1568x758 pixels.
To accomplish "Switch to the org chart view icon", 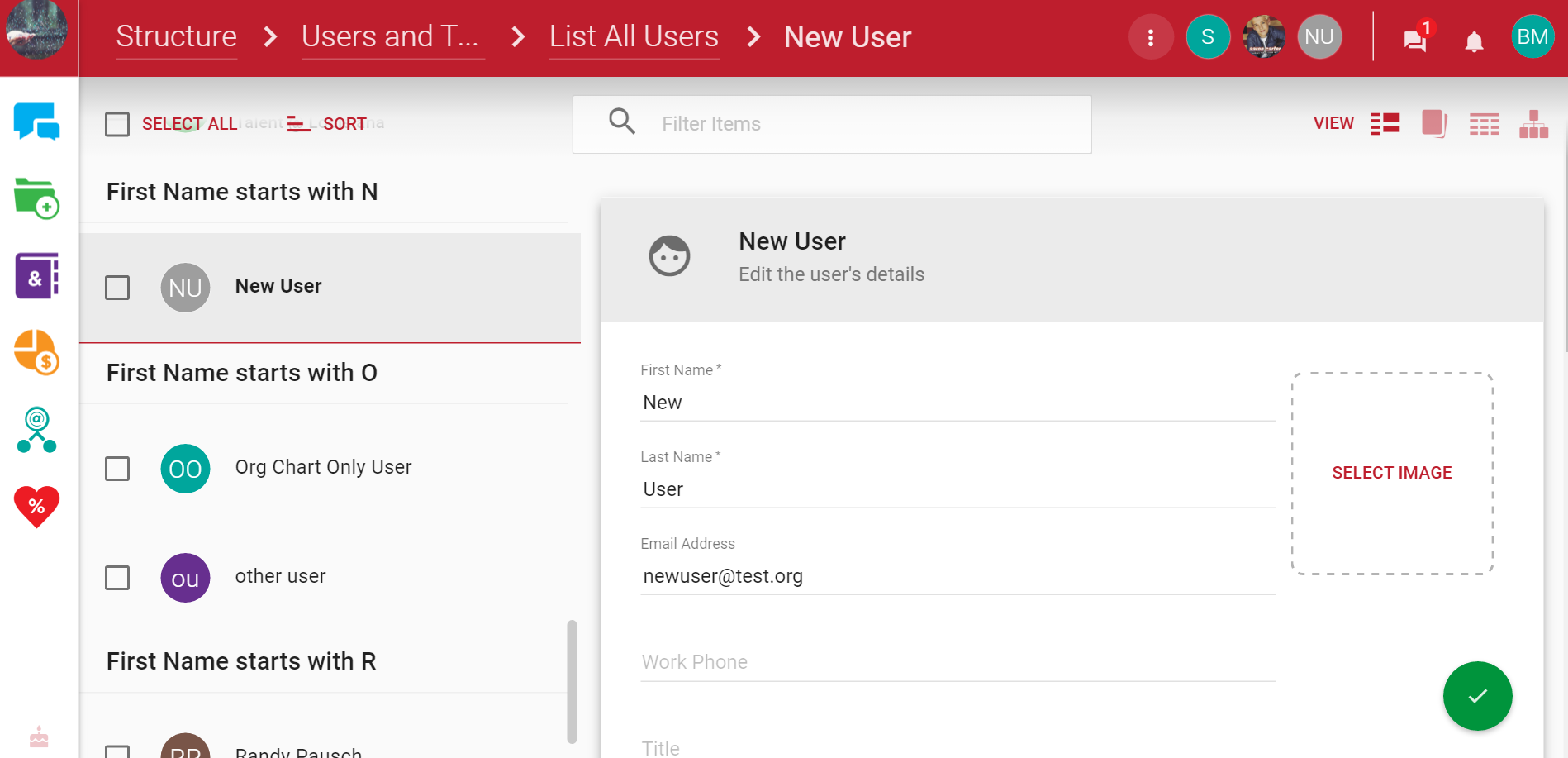I will (x=1533, y=124).
